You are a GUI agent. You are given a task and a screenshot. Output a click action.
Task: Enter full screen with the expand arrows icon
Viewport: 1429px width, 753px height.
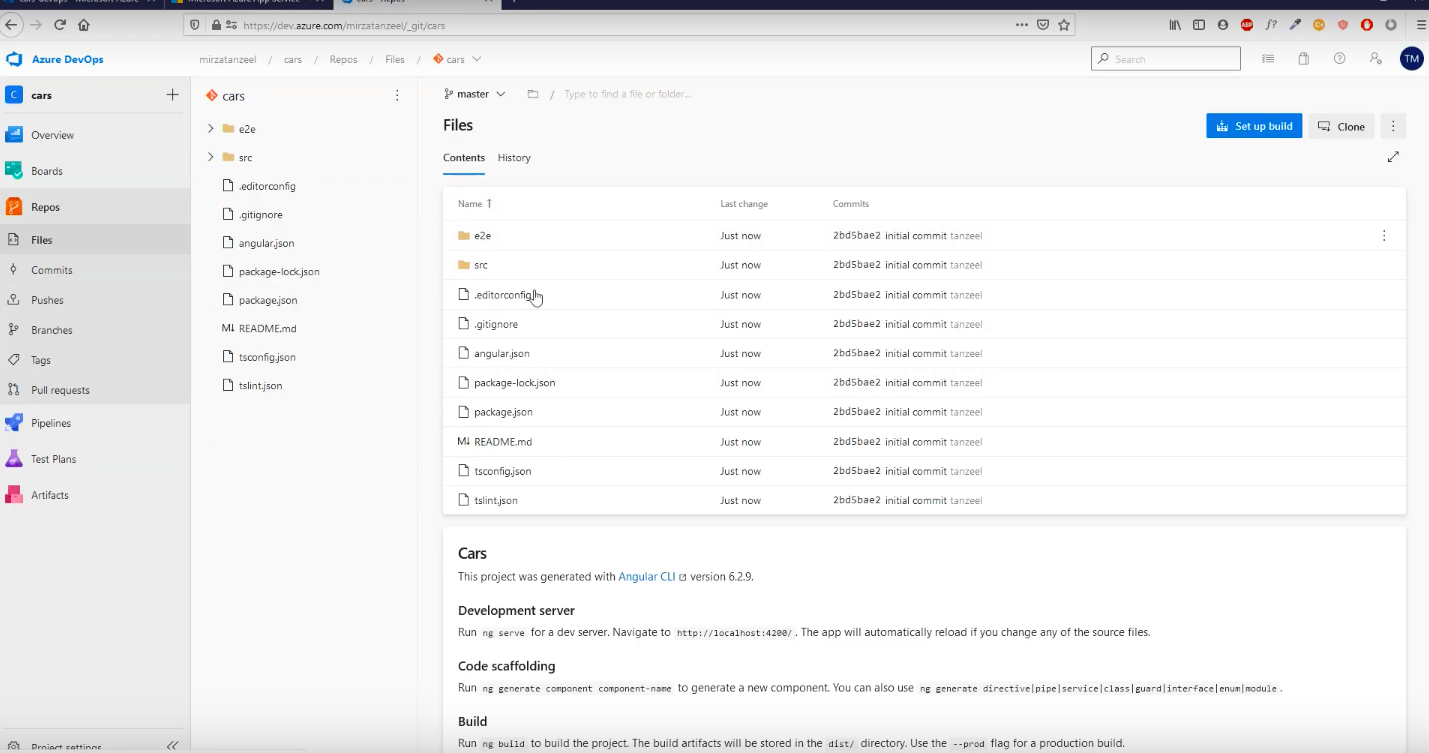point(1393,157)
